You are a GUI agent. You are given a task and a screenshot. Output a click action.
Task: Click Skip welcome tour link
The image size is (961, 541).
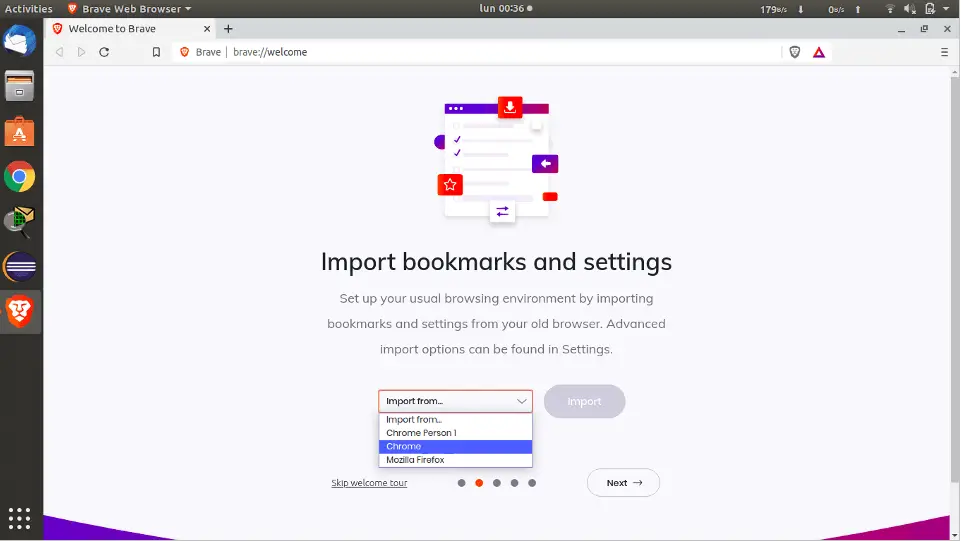[x=369, y=483]
